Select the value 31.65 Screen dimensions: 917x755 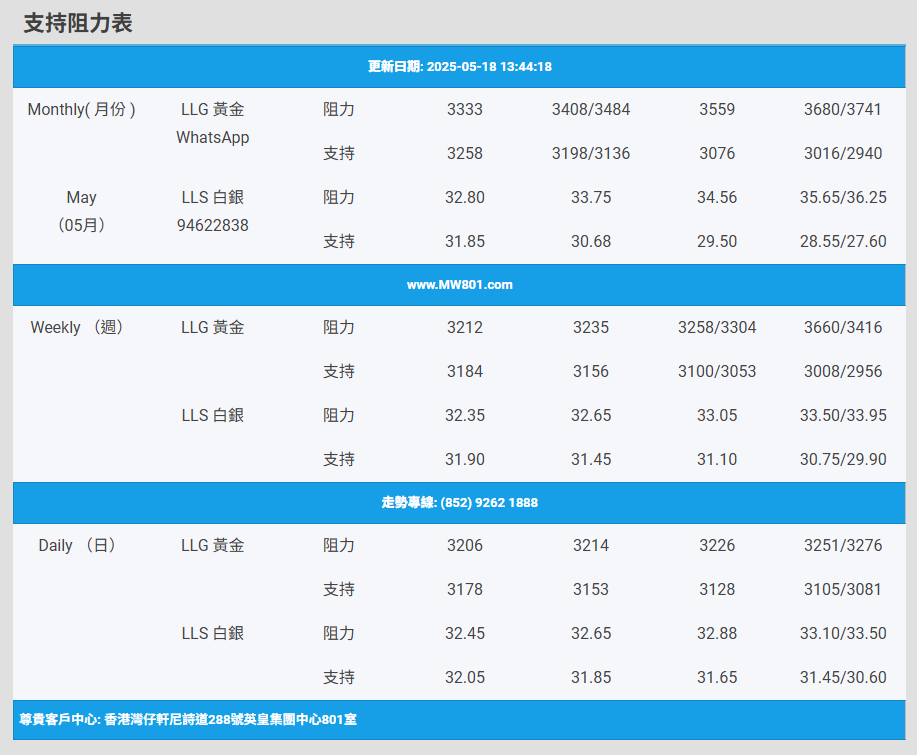click(x=717, y=678)
